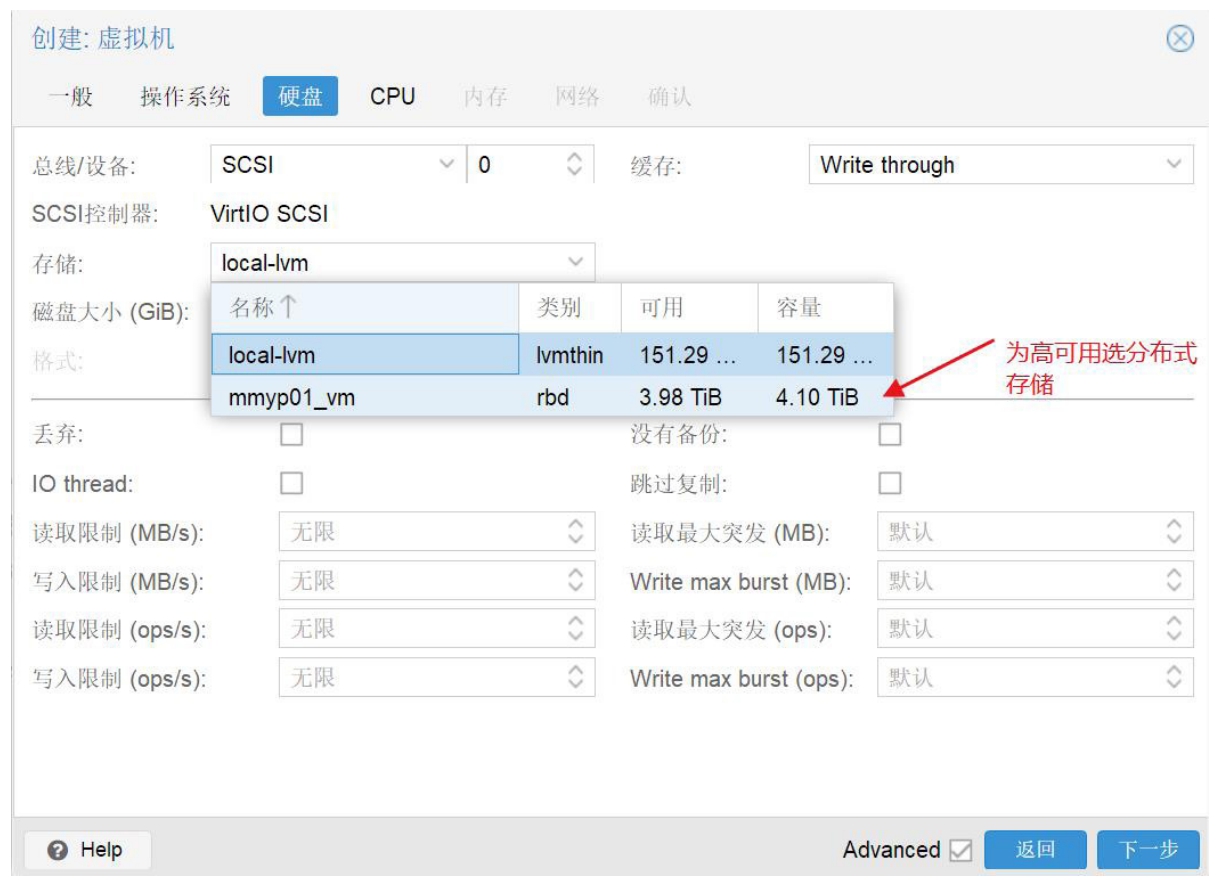Screen dimensions: 1216x890
Task: Click the 写入限制 (ops/s) spinner arrows
Action: pyautogui.click(x=575, y=678)
